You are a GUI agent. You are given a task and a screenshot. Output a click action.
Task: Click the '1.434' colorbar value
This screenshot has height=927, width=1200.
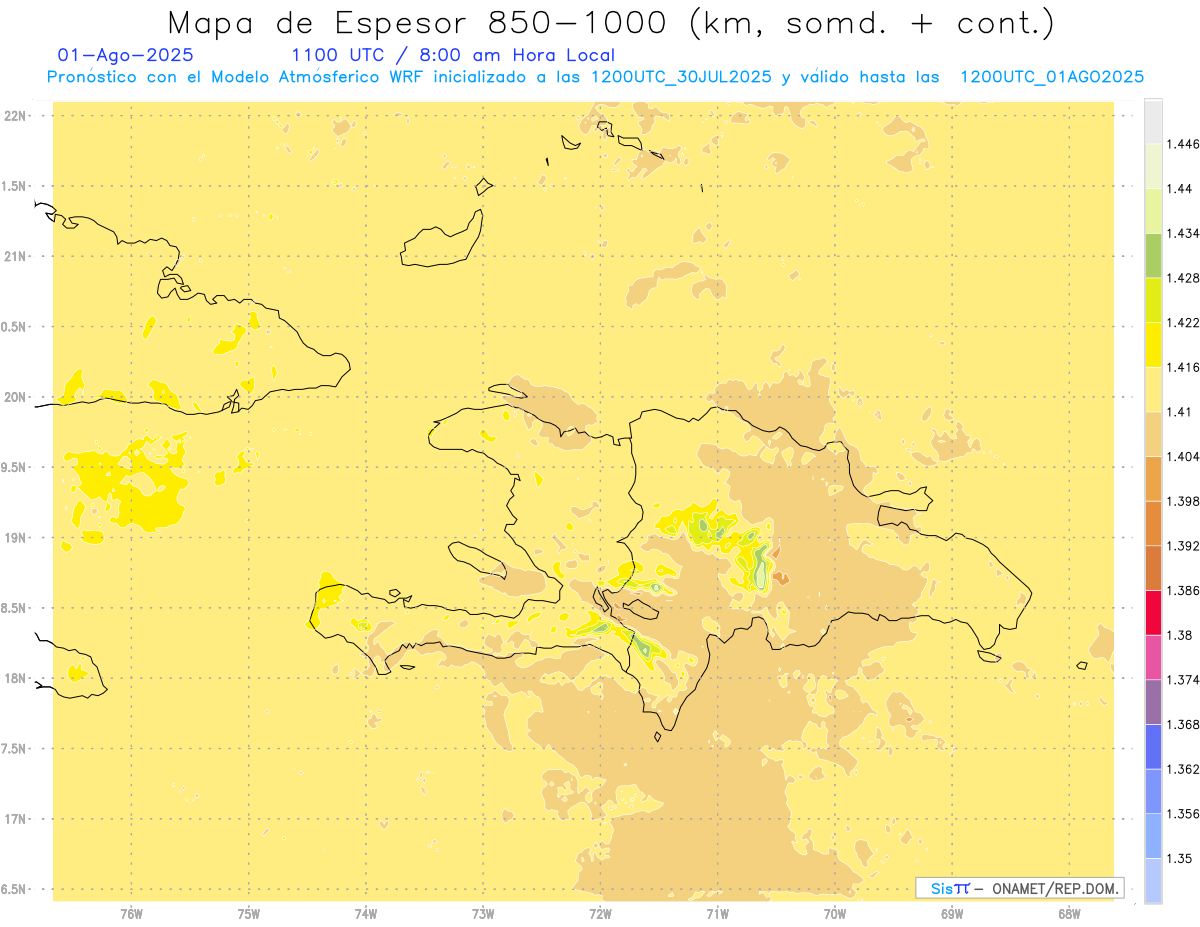point(1183,234)
